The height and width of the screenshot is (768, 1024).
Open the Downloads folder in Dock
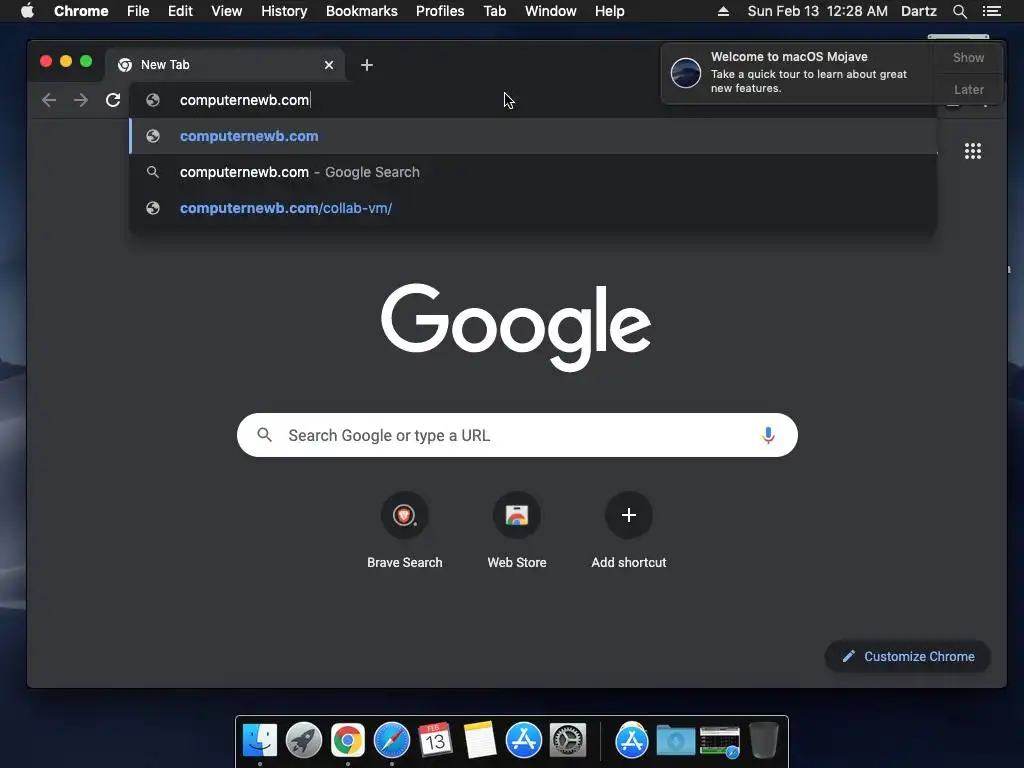[675, 741]
